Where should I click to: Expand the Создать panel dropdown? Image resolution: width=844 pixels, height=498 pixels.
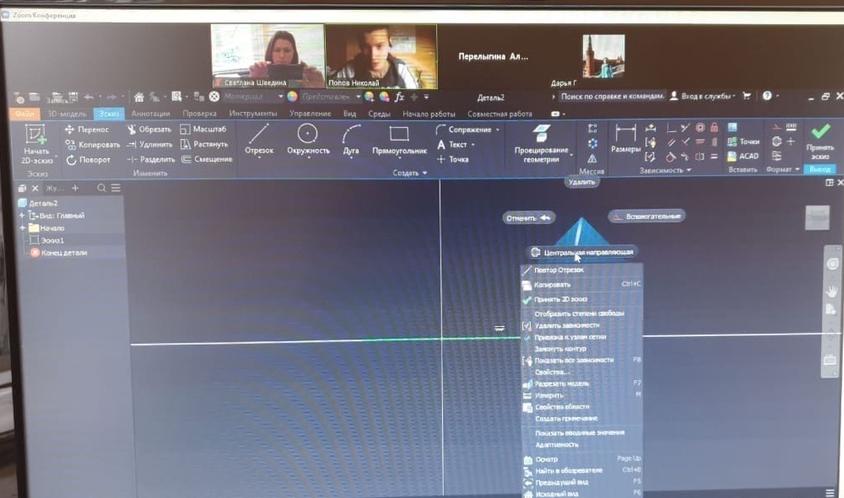410,173
